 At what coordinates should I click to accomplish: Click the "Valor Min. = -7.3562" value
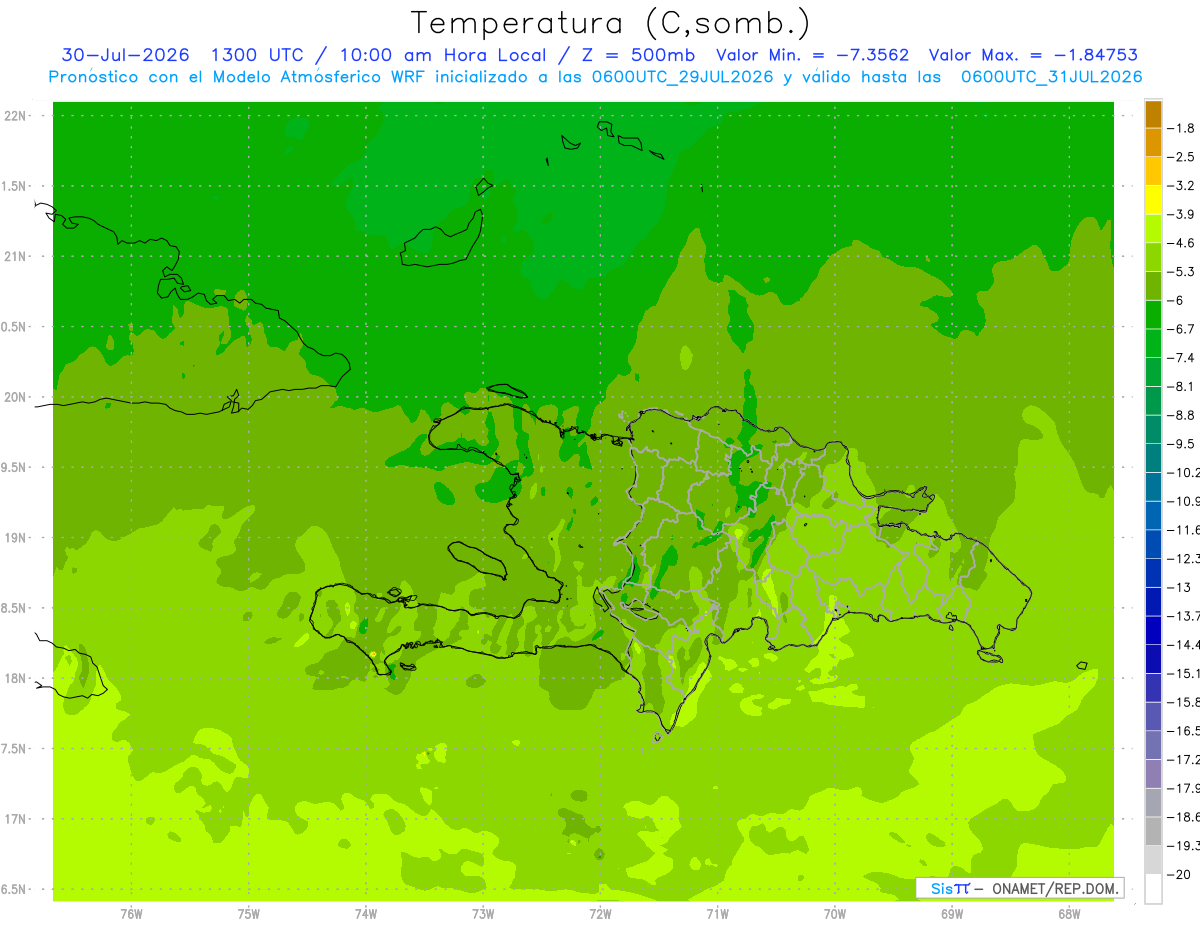pyautogui.click(x=813, y=55)
